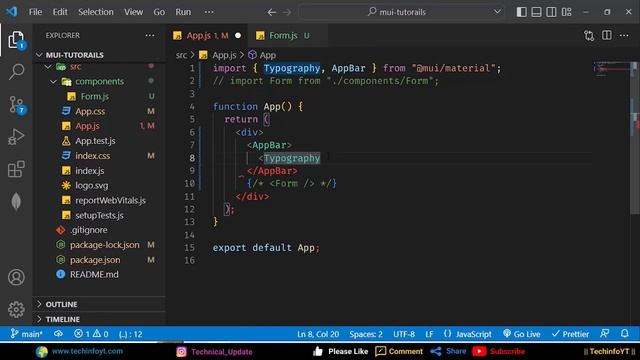Open package.json file

95,260
